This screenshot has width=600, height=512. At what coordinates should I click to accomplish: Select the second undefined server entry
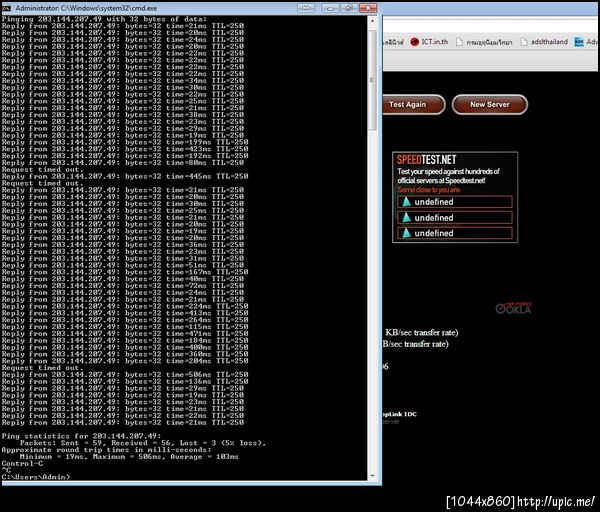click(x=455, y=217)
